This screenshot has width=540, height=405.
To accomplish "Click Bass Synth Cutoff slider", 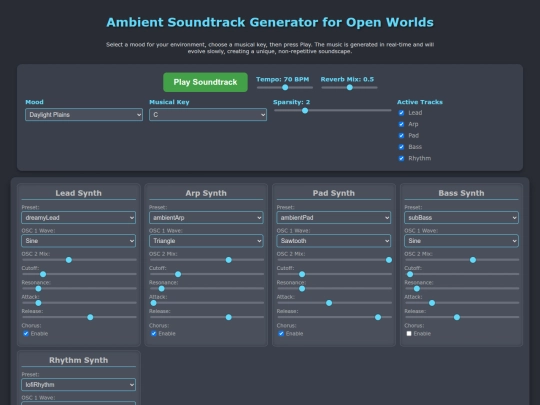I will coord(462,274).
